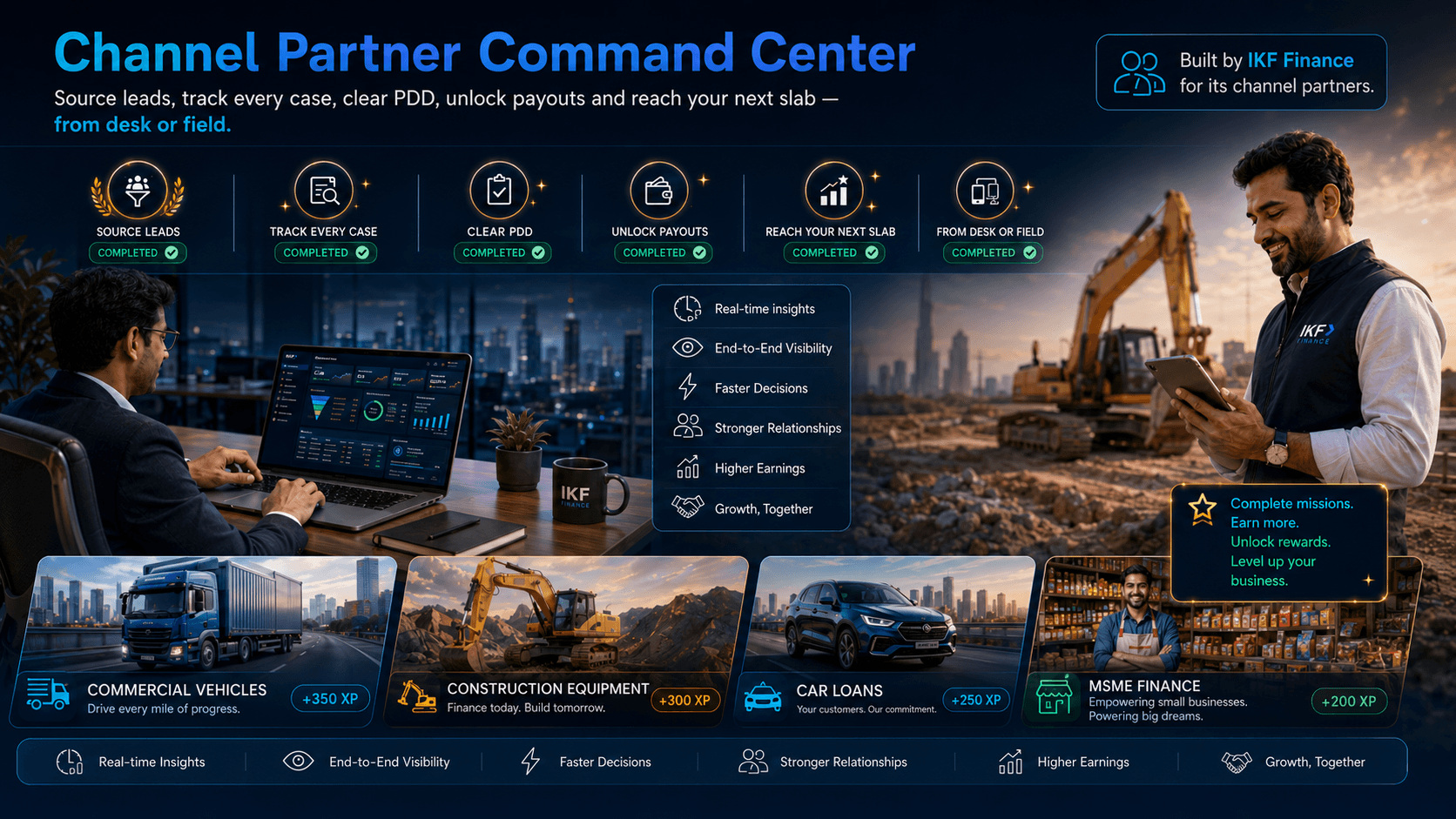Click the Completed badge under Clear PDD
The width and height of the screenshot is (1456, 819).
[x=502, y=253]
